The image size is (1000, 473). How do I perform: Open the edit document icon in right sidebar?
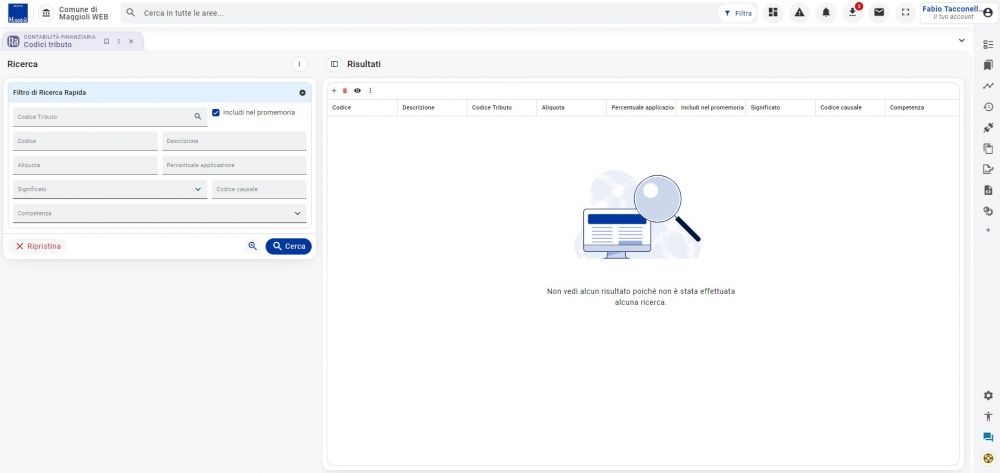(x=988, y=170)
